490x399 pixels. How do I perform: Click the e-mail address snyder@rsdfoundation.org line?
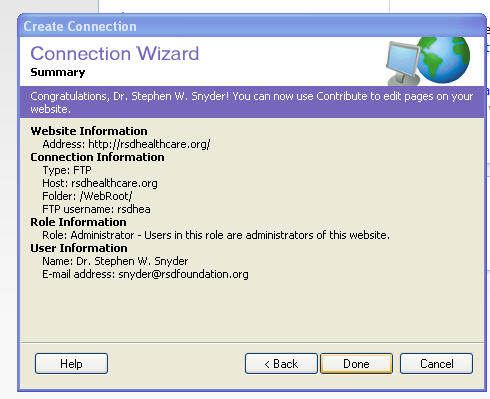click(x=145, y=274)
